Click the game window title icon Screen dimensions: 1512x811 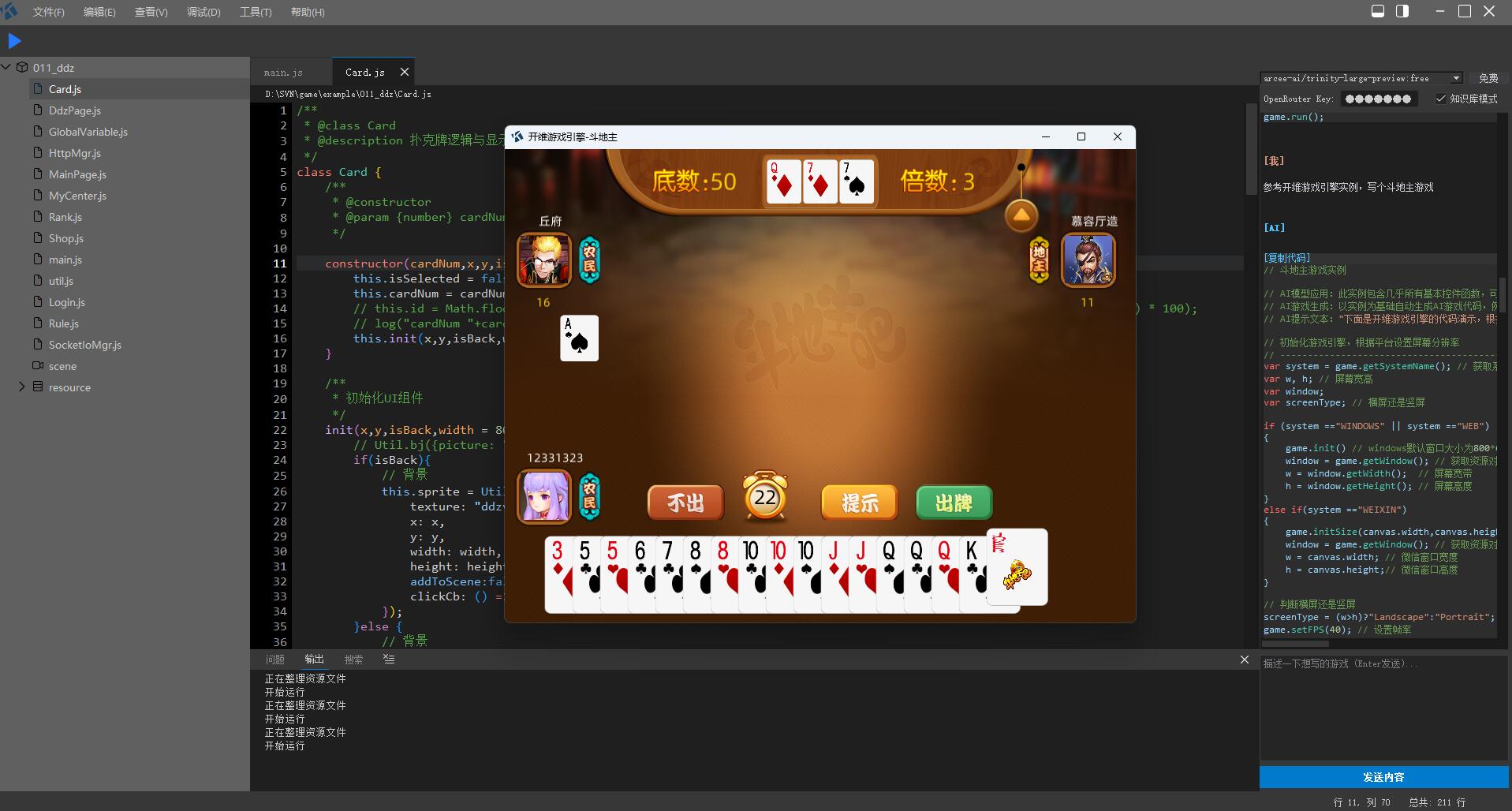point(517,136)
